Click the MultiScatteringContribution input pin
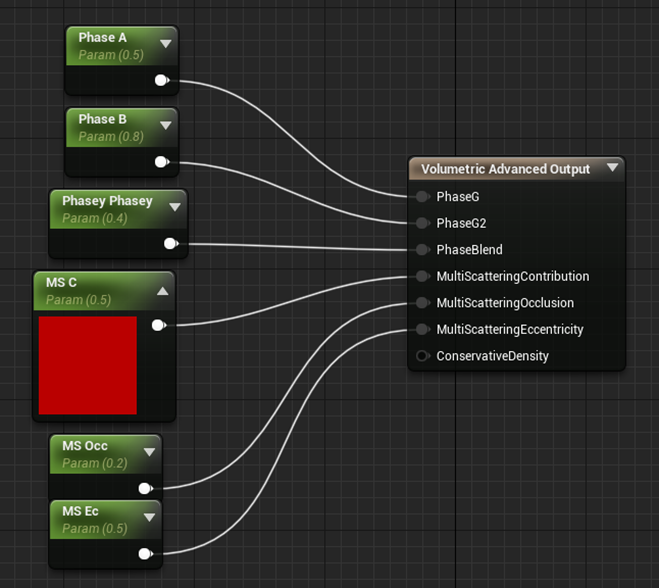The image size is (659, 588). tap(422, 276)
